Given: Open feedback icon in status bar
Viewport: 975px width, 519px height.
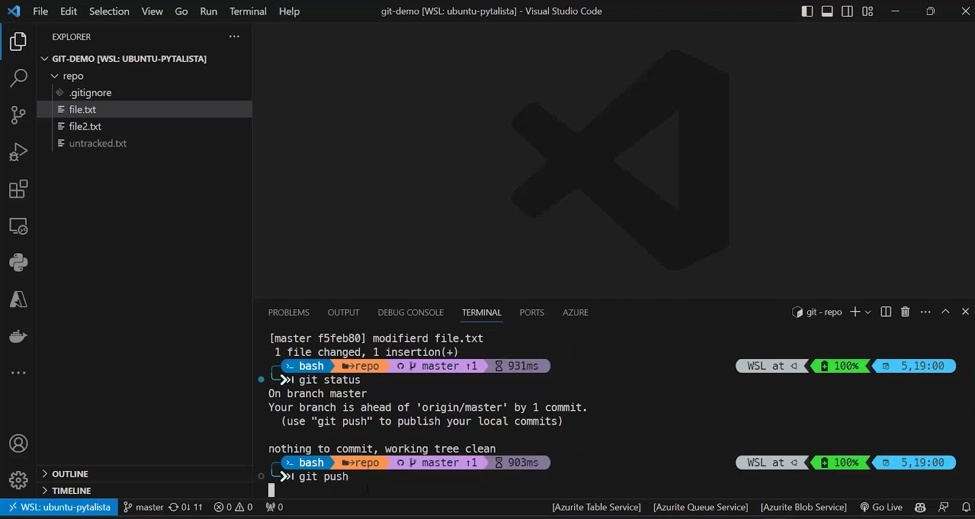Looking at the screenshot, I should [x=943, y=507].
